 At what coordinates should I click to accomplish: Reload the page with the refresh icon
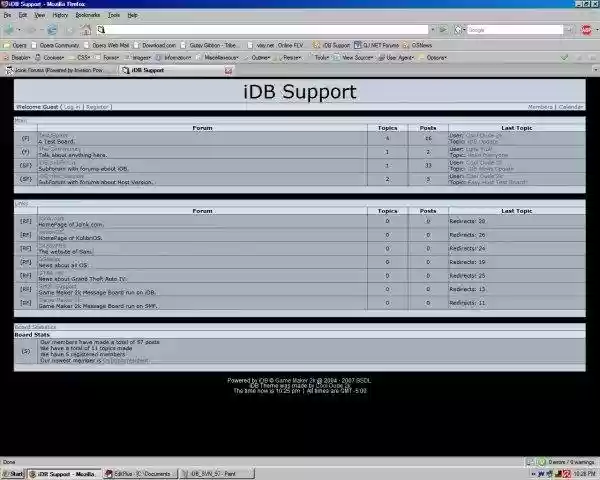52,29
